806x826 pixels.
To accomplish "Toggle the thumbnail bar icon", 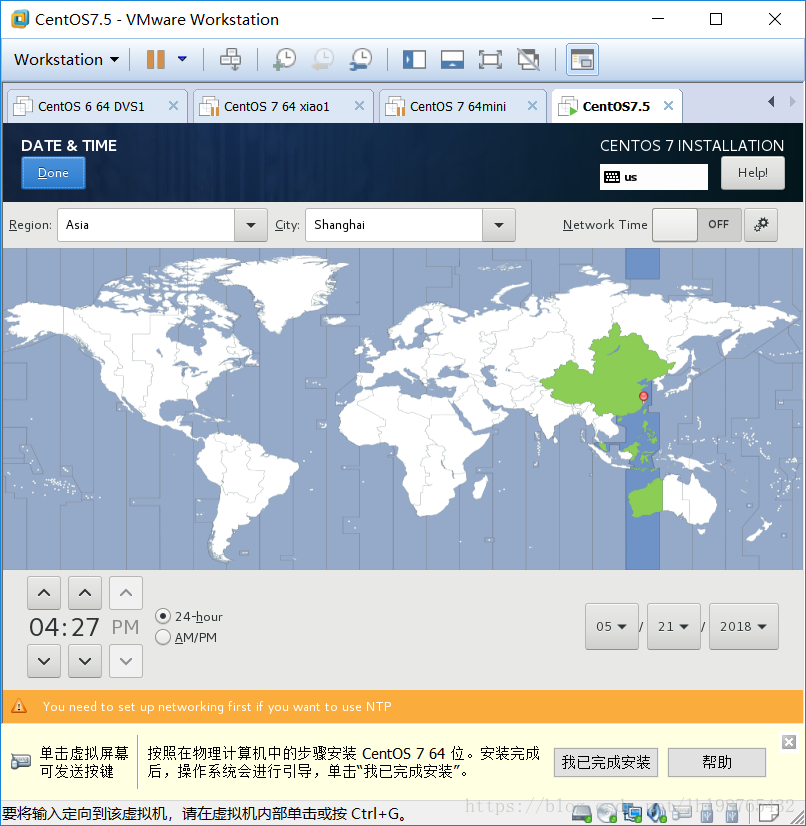I will (x=453, y=60).
